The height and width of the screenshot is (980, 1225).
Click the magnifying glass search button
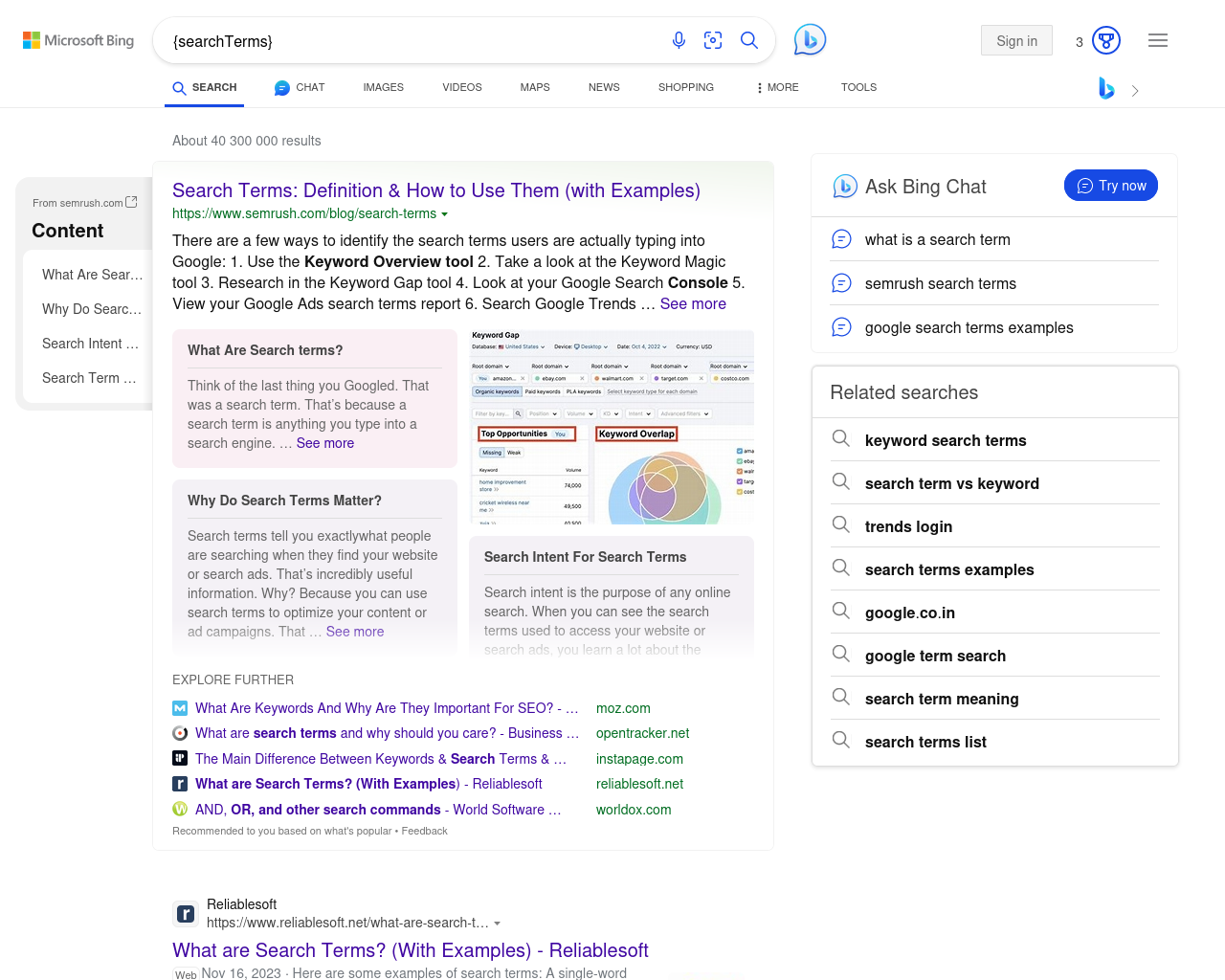click(749, 40)
